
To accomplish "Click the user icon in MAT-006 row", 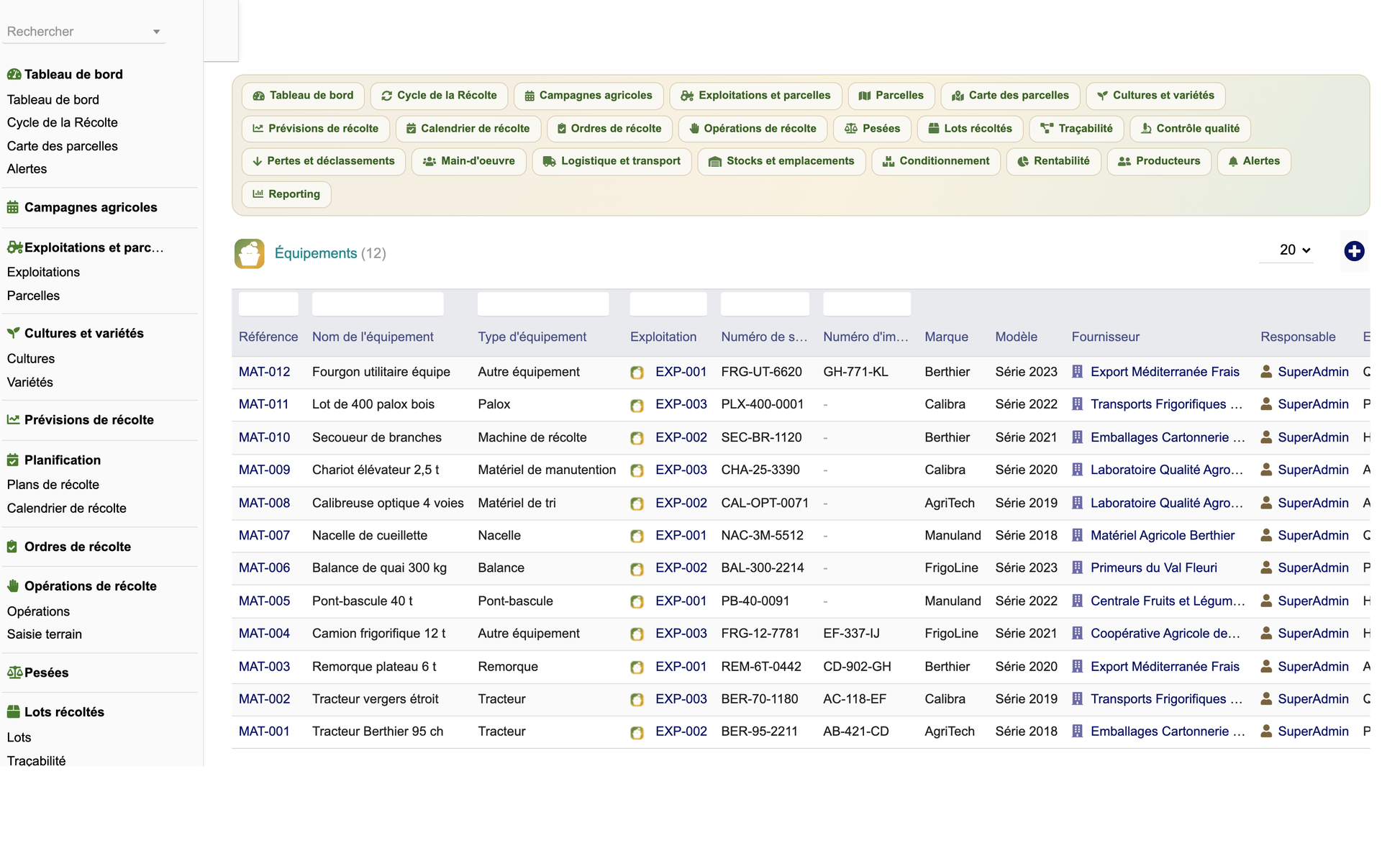I will click(x=1266, y=568).
